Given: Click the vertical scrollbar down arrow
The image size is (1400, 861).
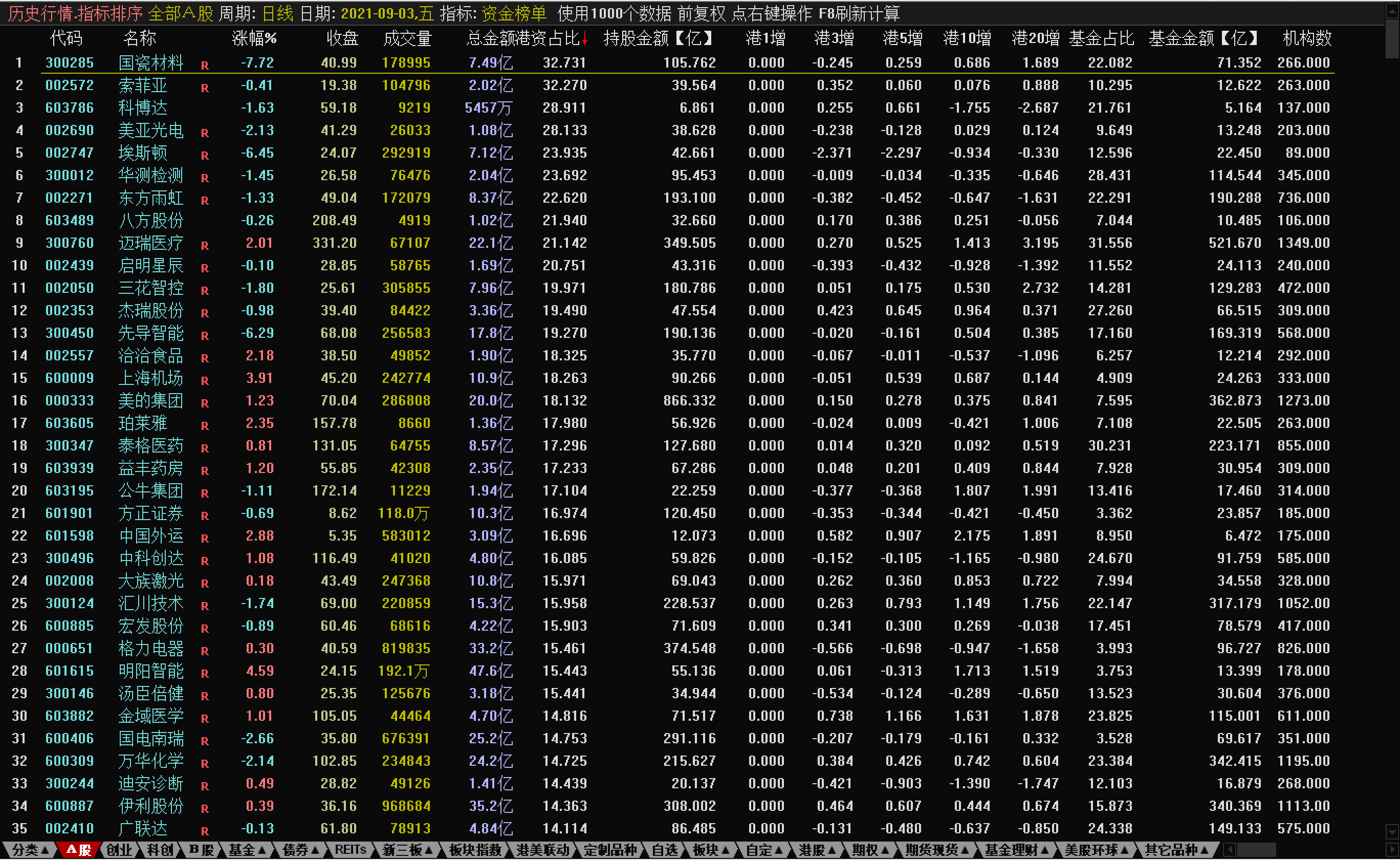Looking at the screenshot, I should pyautogui.click(x=1392, y=832).
